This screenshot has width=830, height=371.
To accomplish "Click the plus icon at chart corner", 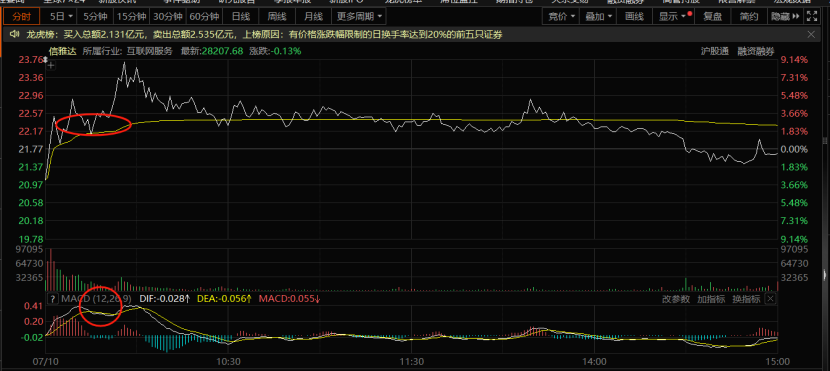I will [x=51, y=65].
